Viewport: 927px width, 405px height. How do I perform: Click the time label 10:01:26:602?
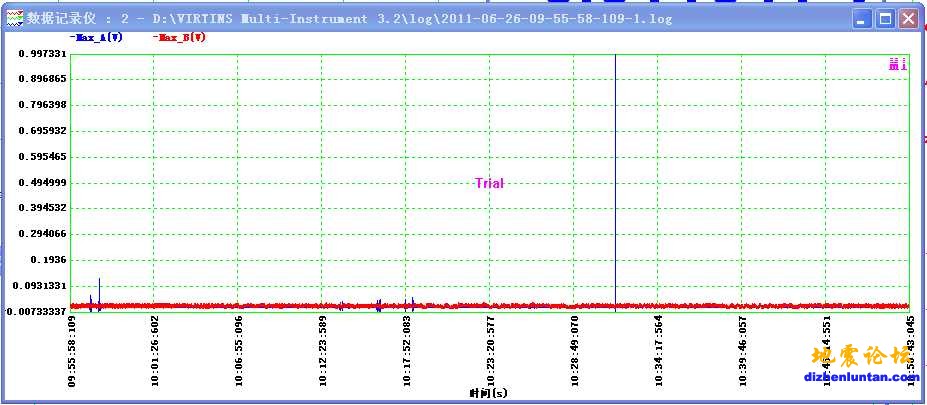pos(155,350)
